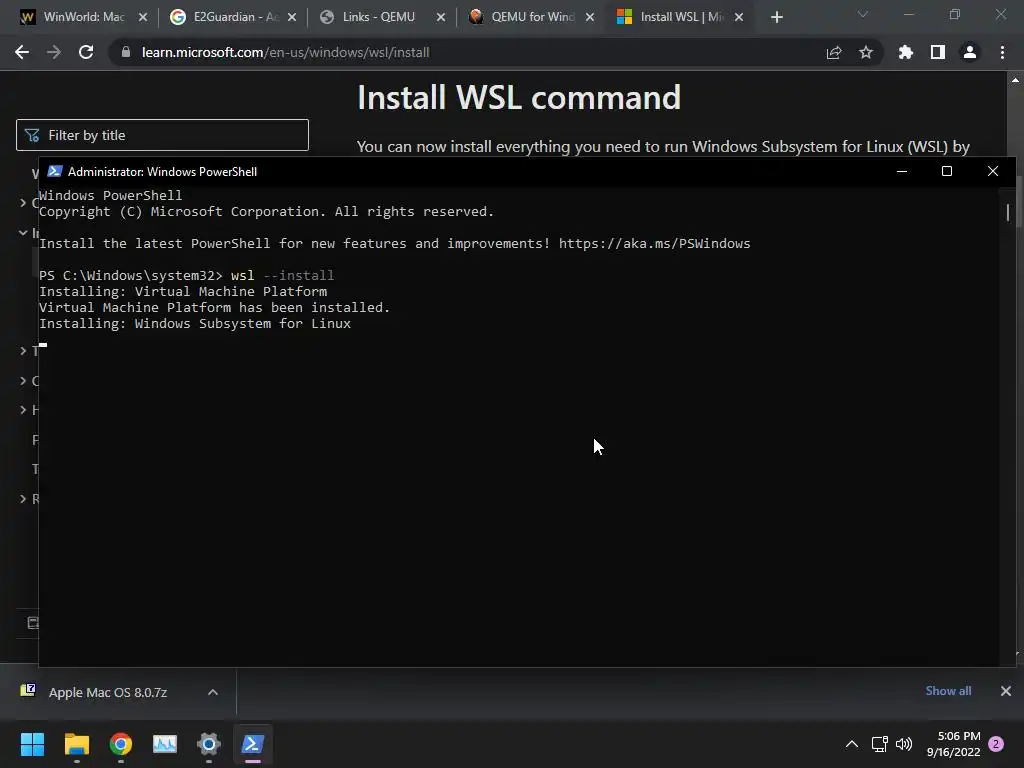Click text 'Virtual Machine Platform has been installed.'

[214, 307]
